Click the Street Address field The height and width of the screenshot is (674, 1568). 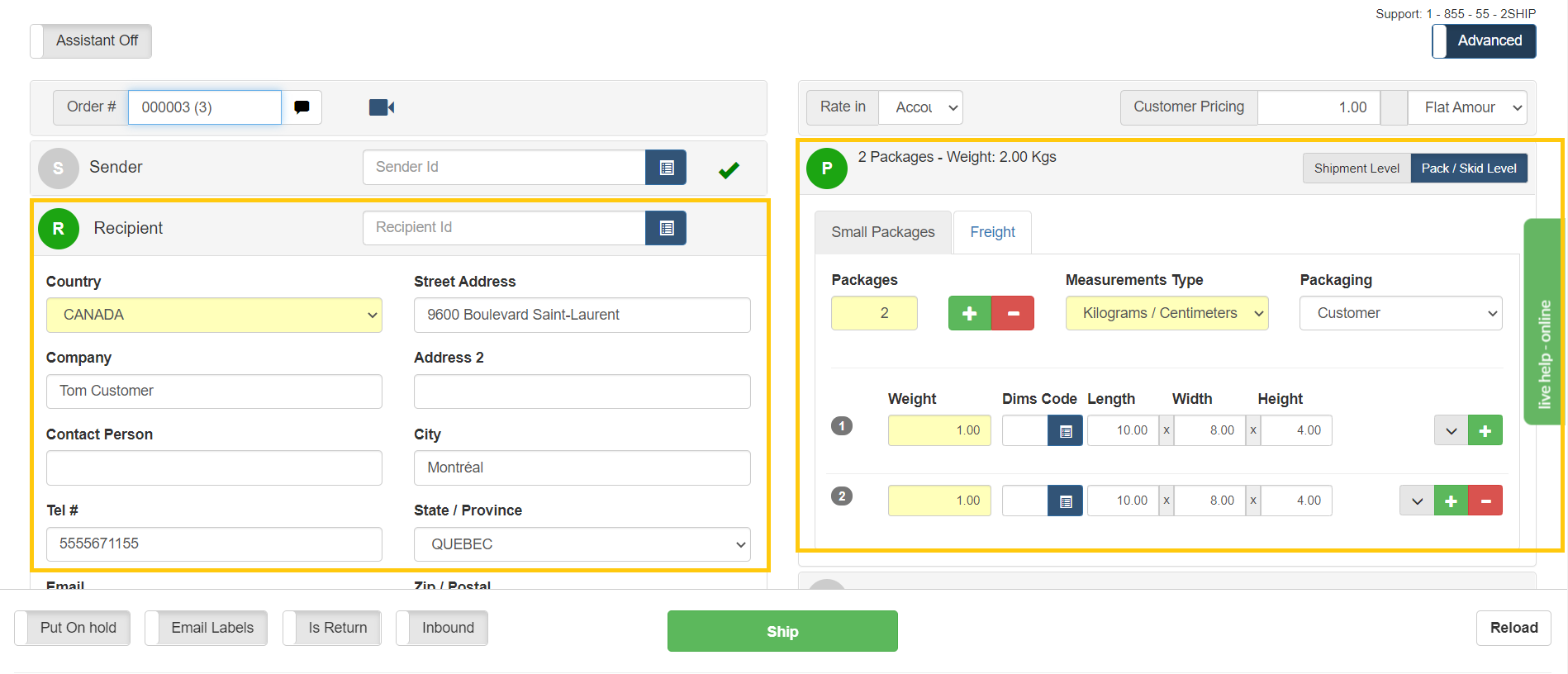[x=582, y=315]
